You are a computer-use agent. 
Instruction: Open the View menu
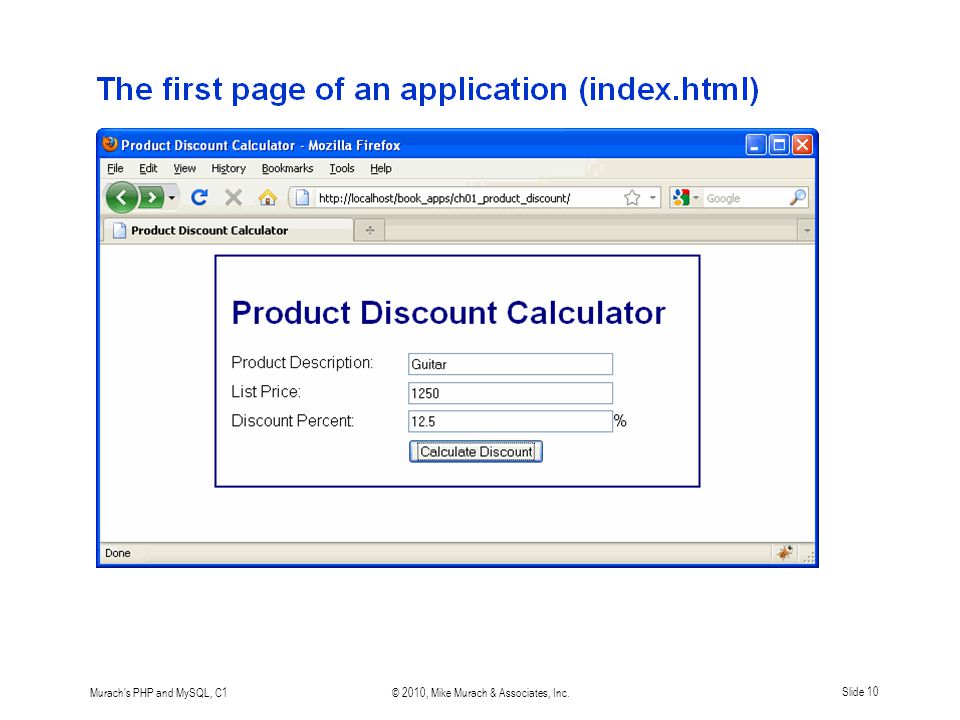coord(184,168)
